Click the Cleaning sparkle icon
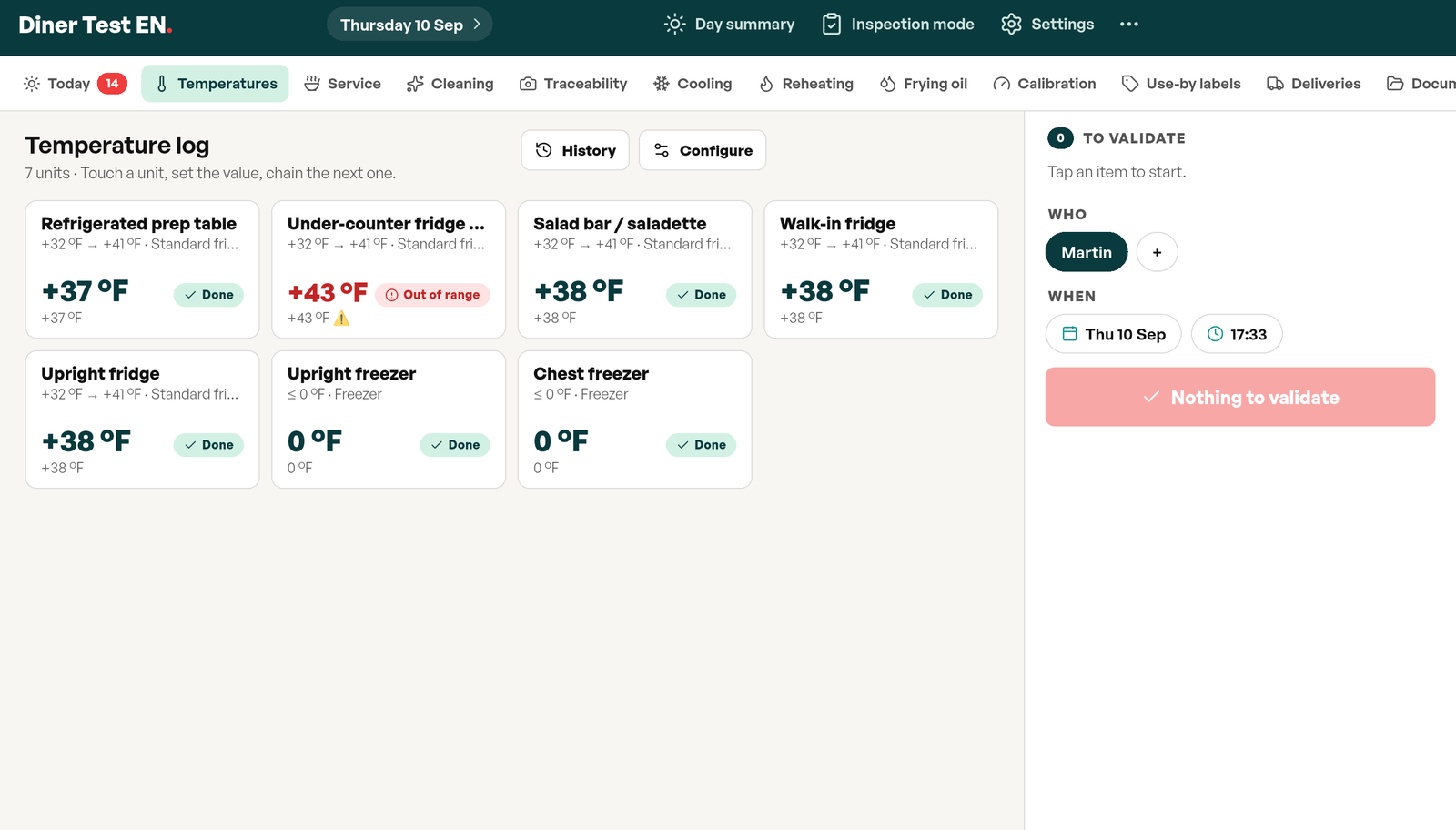 pos(415,84)
